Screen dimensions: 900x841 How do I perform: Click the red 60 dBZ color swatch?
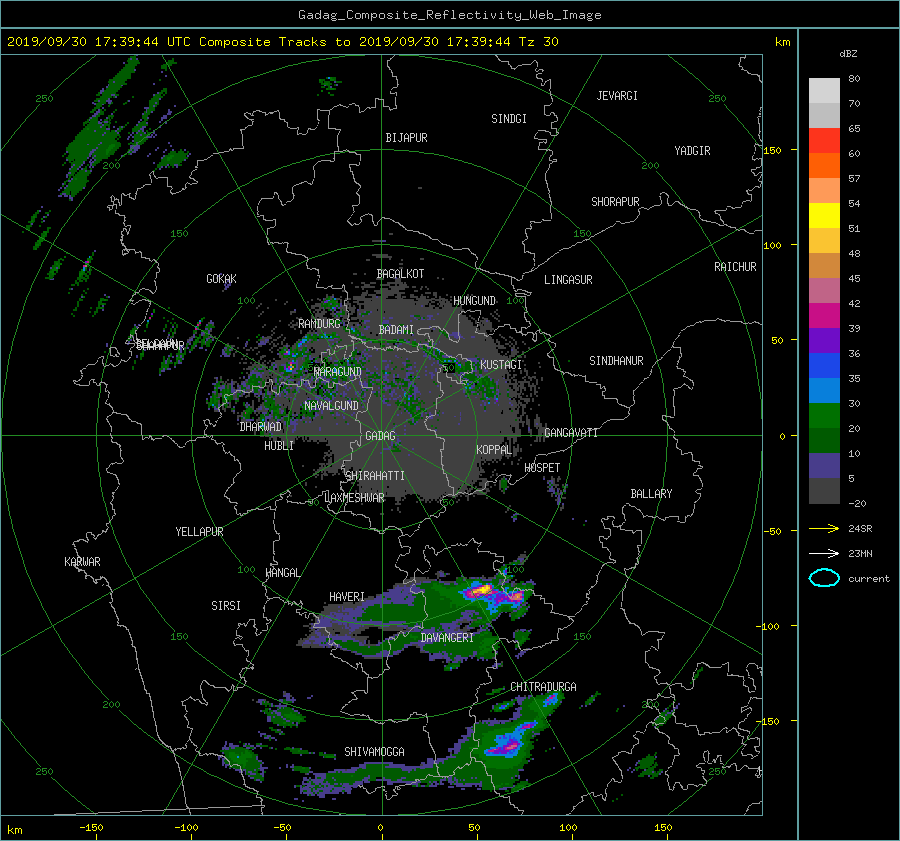point(824,141)
